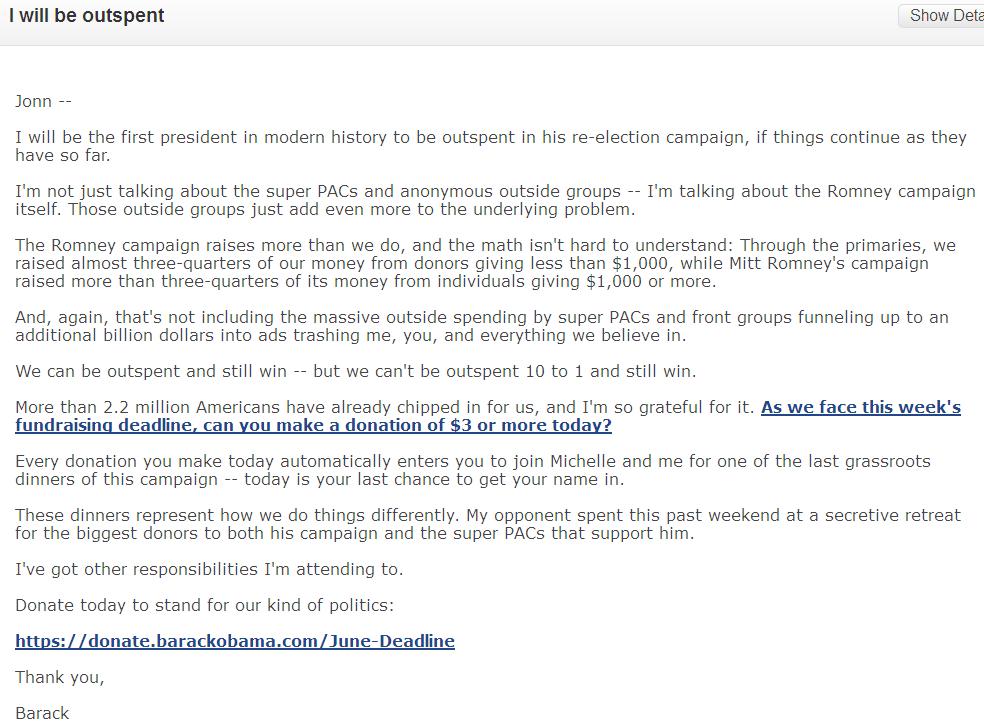The height and width of the screenshot is (725, 984).
Task: Click the "I will be outspent" subject heading
Action: (x=87, y=16)
